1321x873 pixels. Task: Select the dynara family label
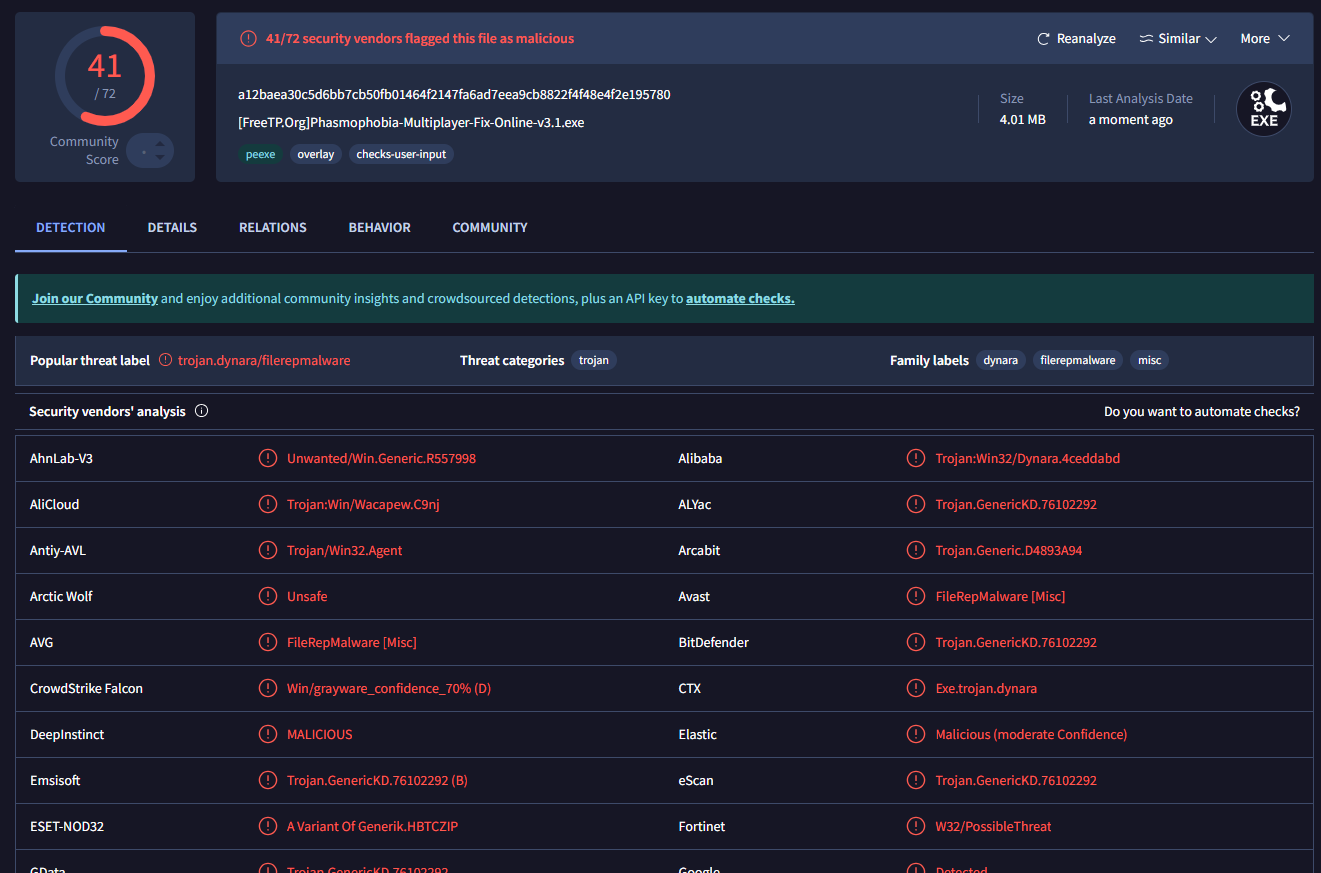[1001, 360]
